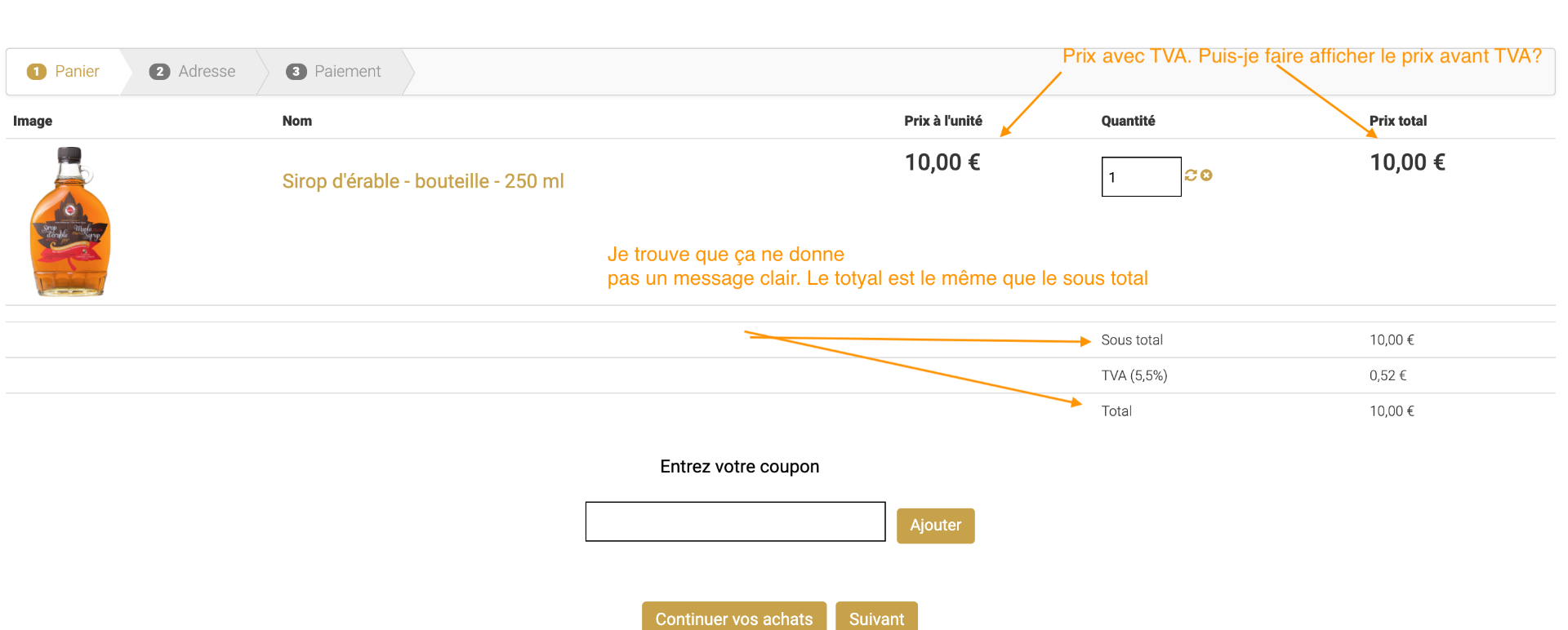The height and width of the screenshot is (630, 1568).
Task: Click the Quantité column header
Action: click(x=1128, y=121)
